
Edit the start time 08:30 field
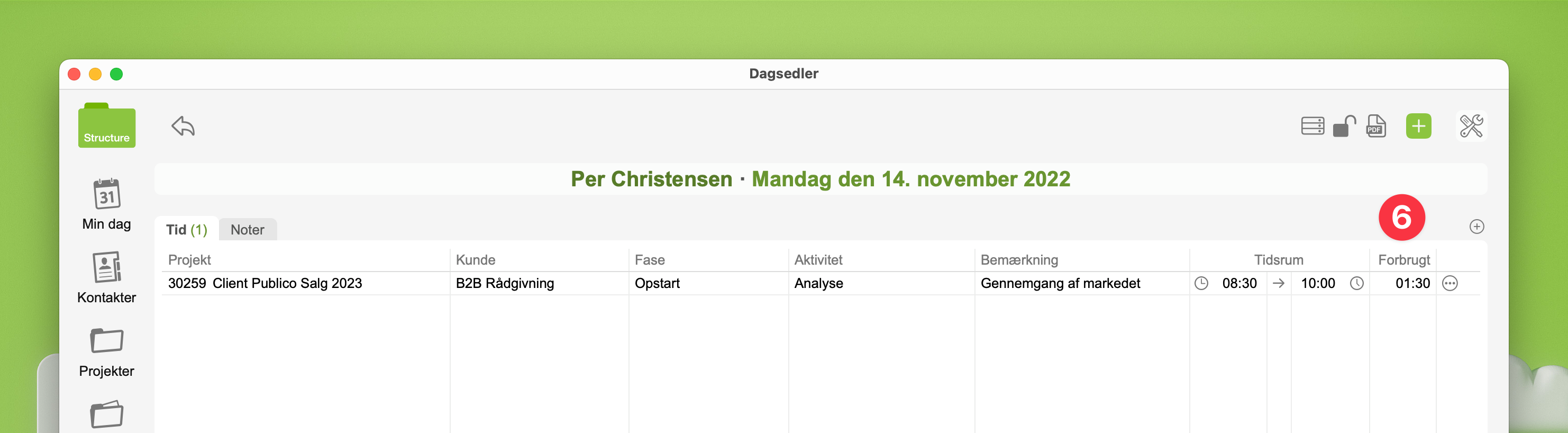pos(1239,283)
